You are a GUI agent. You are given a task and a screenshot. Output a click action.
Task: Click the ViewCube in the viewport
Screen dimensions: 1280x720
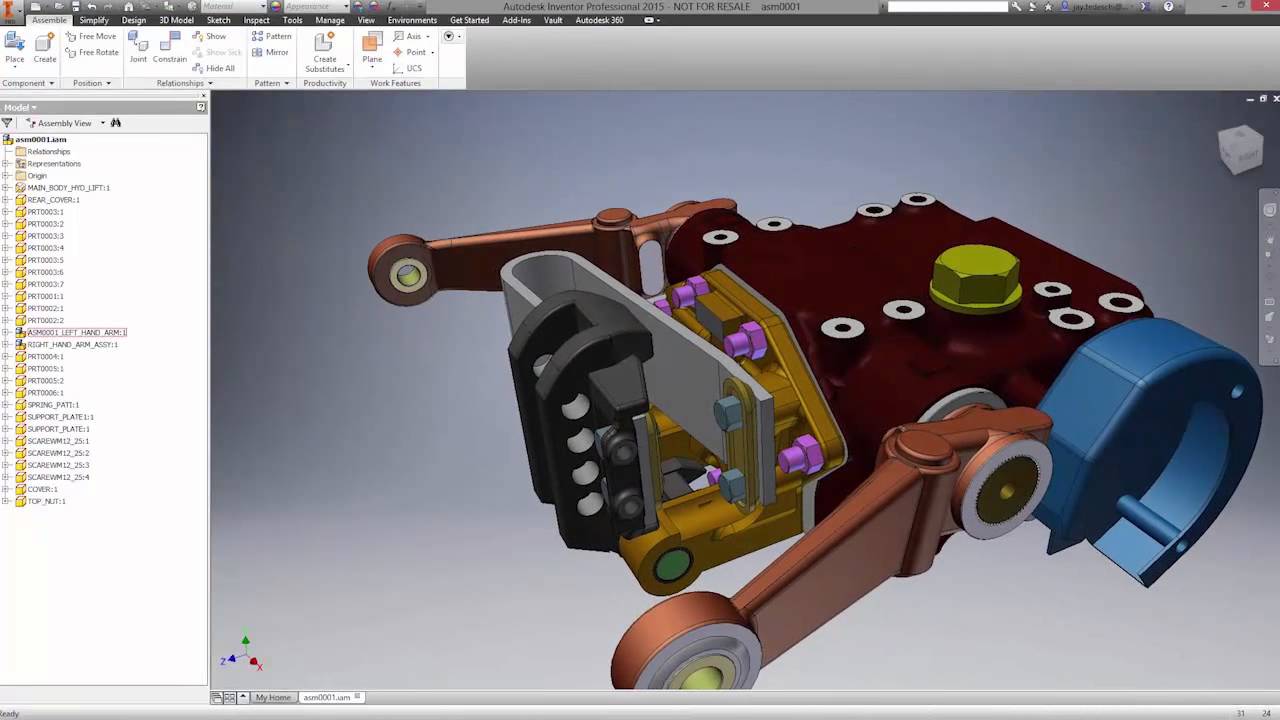[x=1241, y=147]
